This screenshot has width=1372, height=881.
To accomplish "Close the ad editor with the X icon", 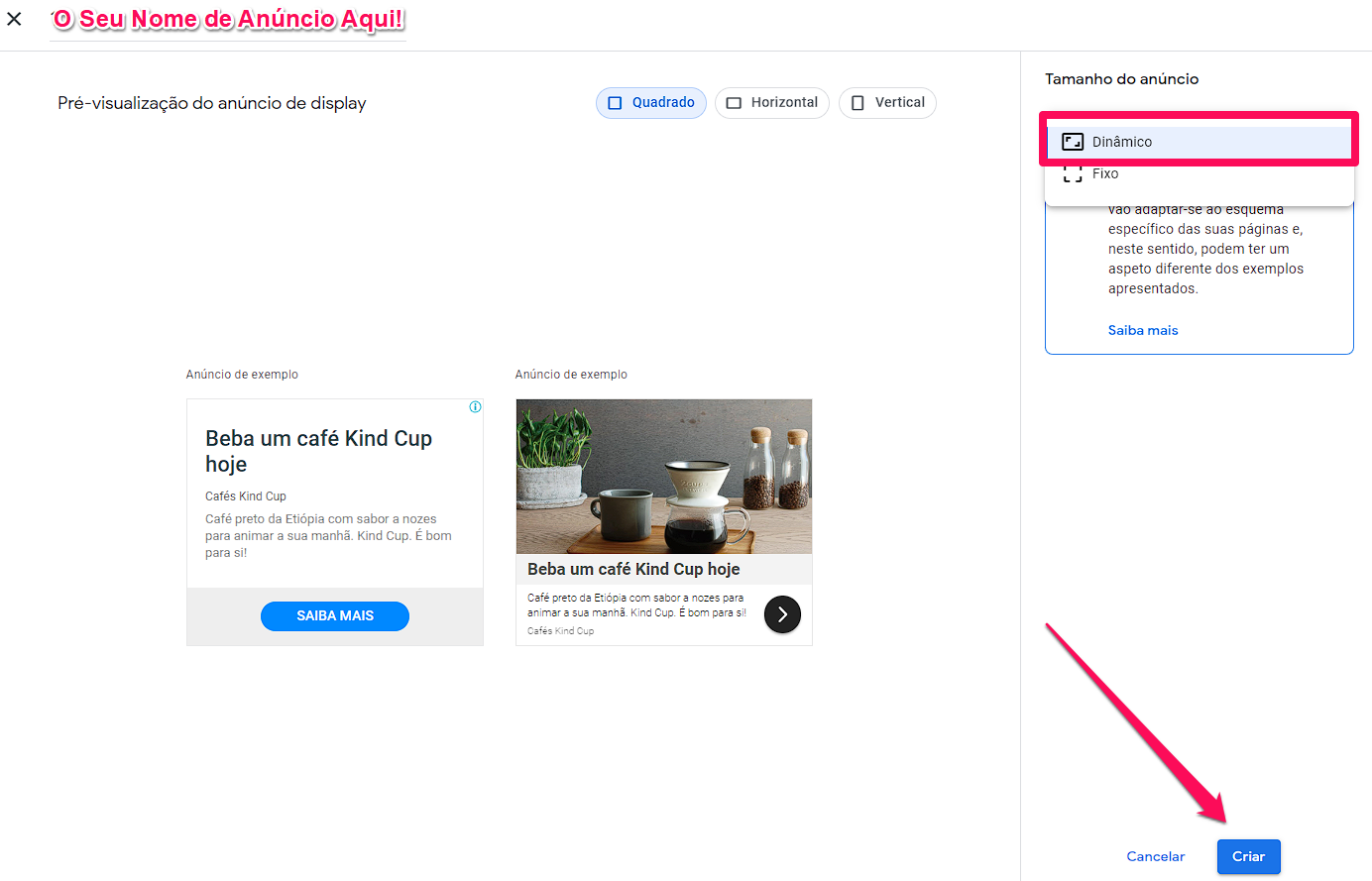I will [x=14, y=19].
